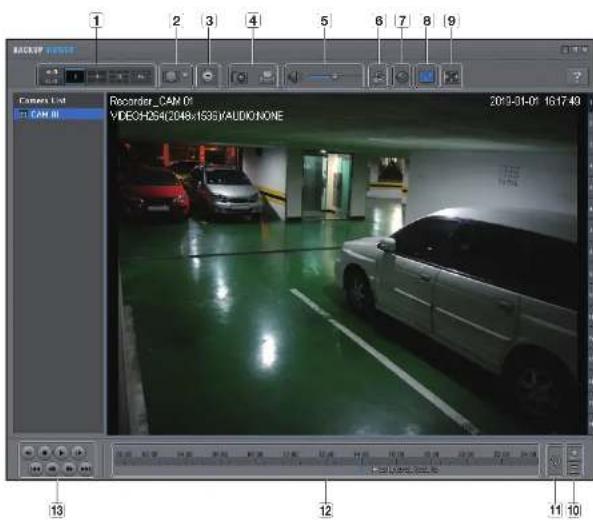Click the fisheye view globe icon

[171, 76]
